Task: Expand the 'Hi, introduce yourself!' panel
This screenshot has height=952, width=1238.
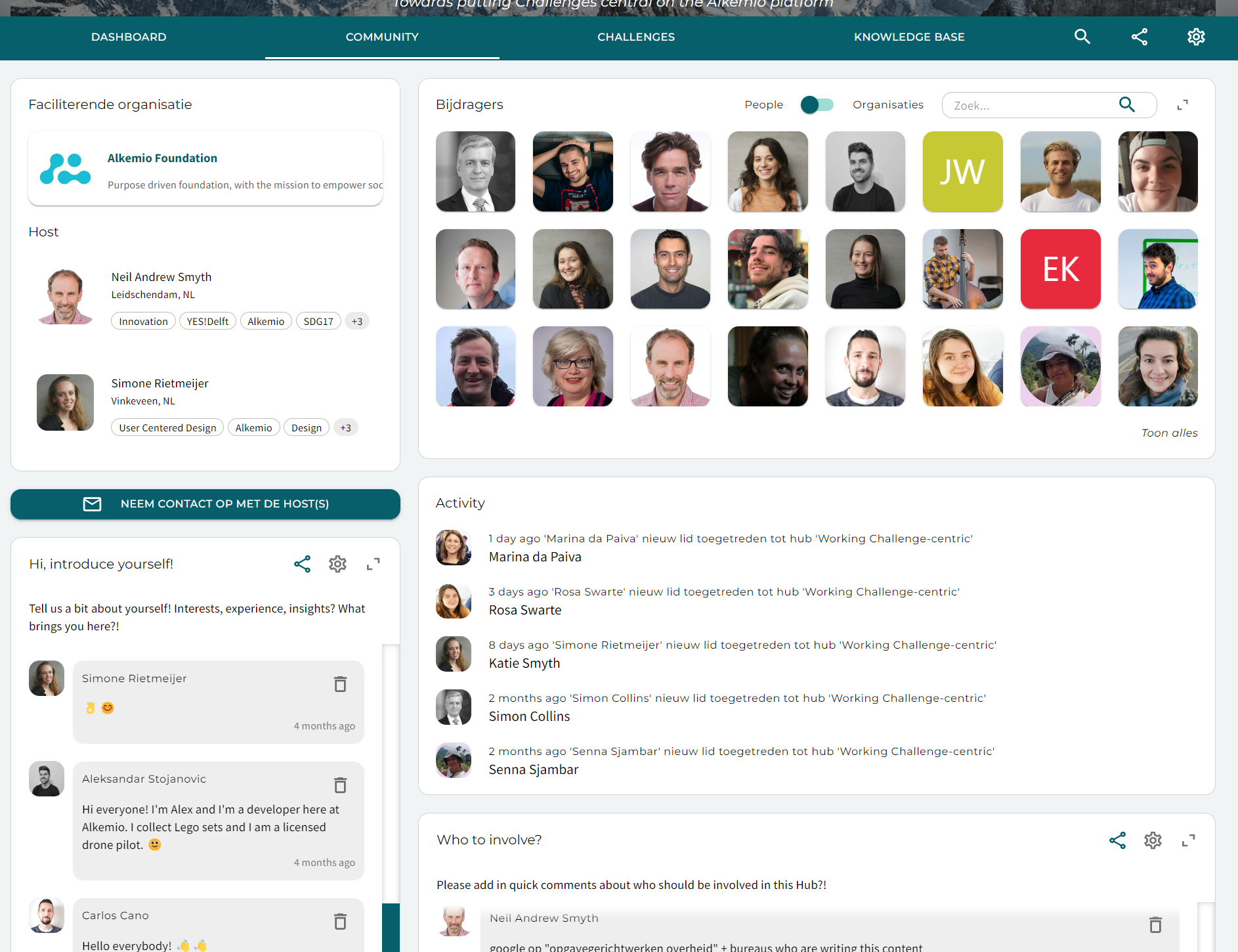Action: (373, 564)
